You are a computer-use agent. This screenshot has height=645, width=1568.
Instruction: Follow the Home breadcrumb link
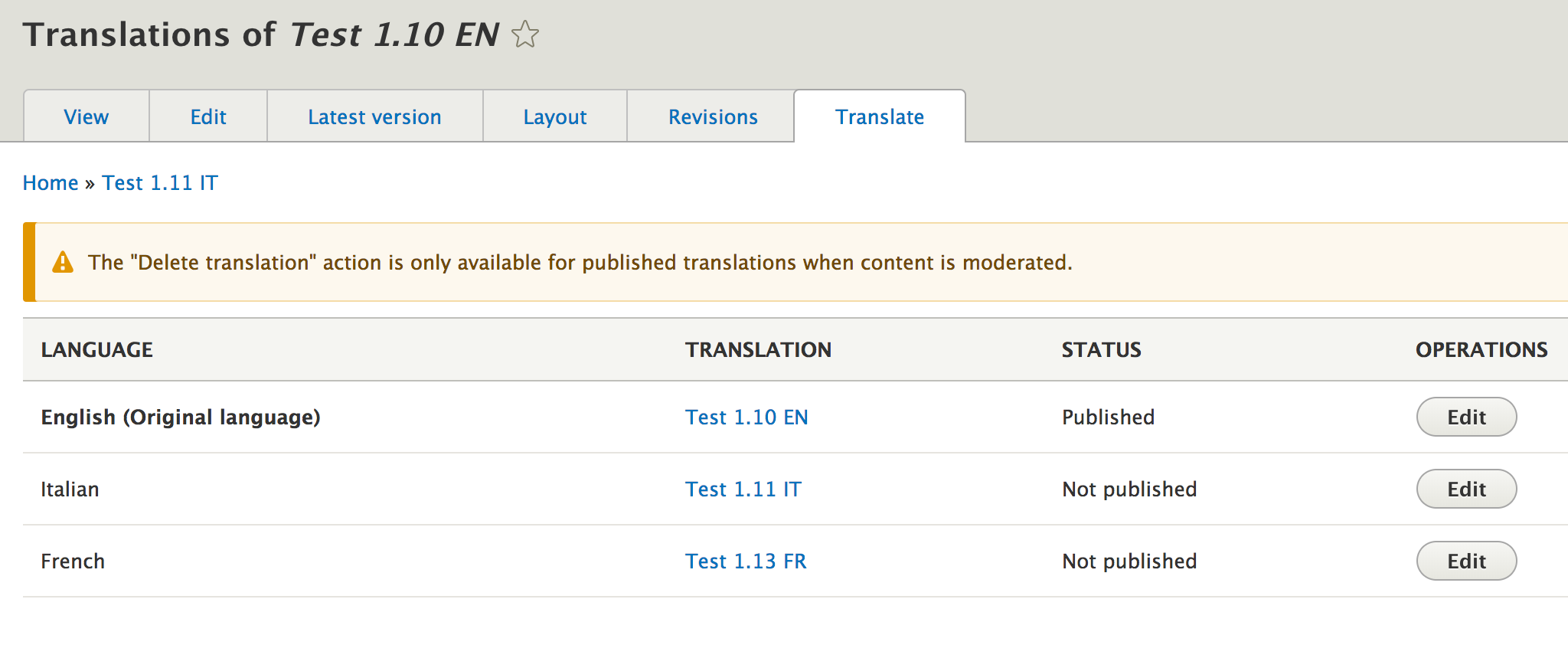51,183
